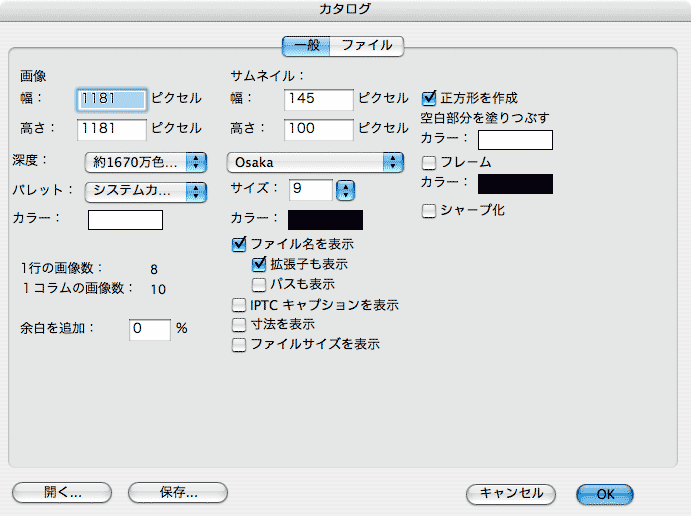Switch to the 一般 tab
This screenshot has width=691, height=516.
click(x=306, y=46)
